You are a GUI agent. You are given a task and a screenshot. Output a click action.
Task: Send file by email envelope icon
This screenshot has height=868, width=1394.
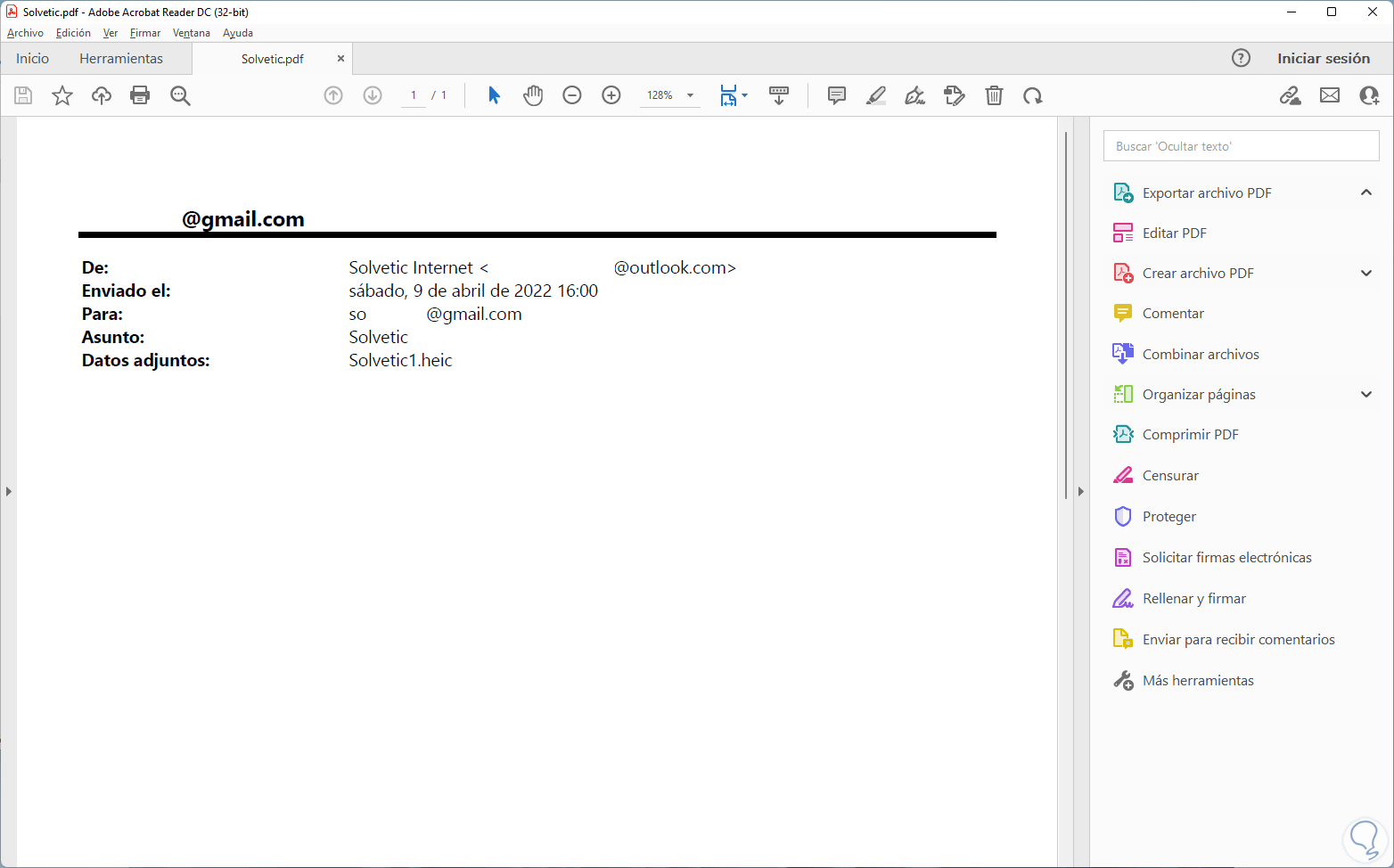pos(1330,95)
